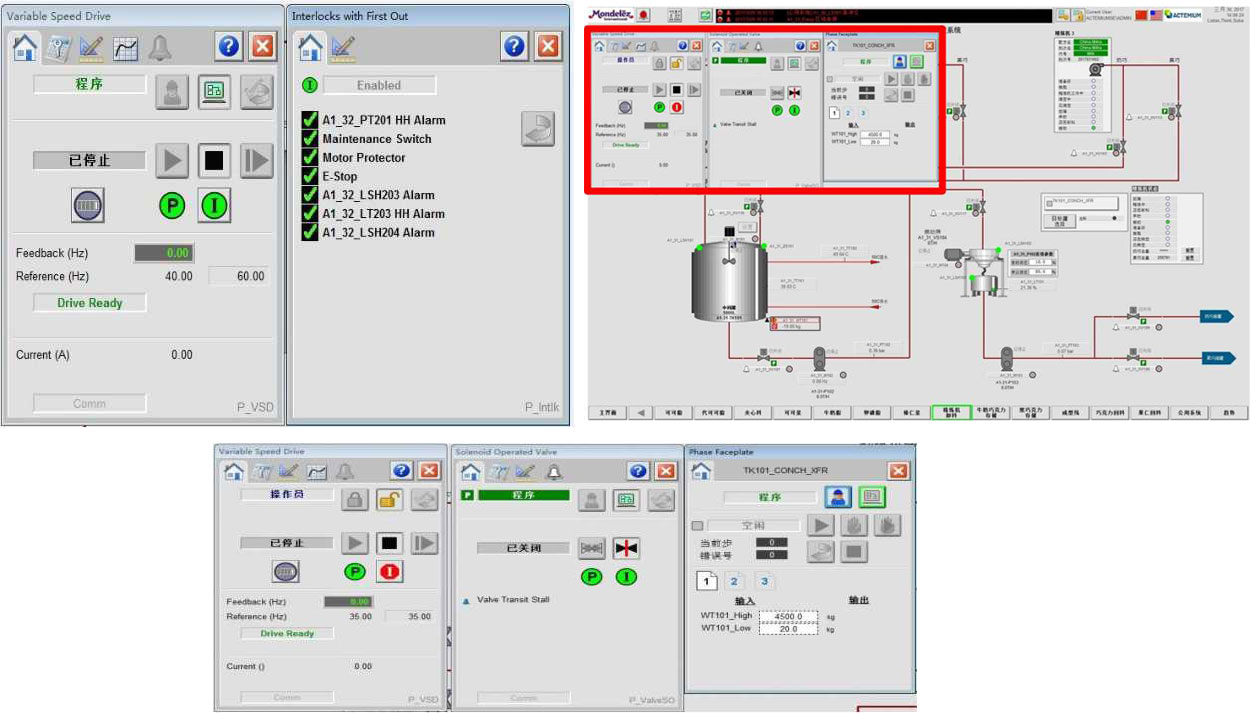Click the blue help icon in Interlocks with First Out panel

(x=514, y=46)
